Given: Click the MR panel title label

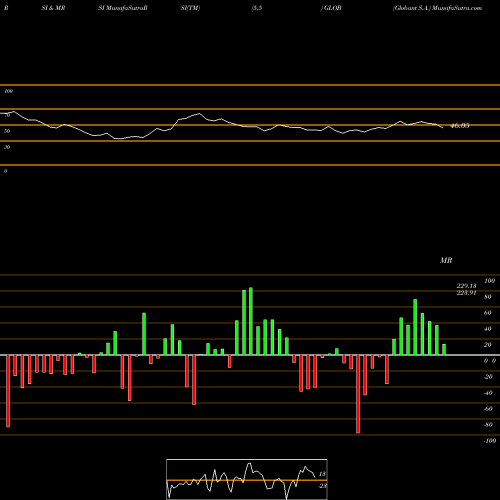Looking at the screenshot, I should [x=446, y=260].
